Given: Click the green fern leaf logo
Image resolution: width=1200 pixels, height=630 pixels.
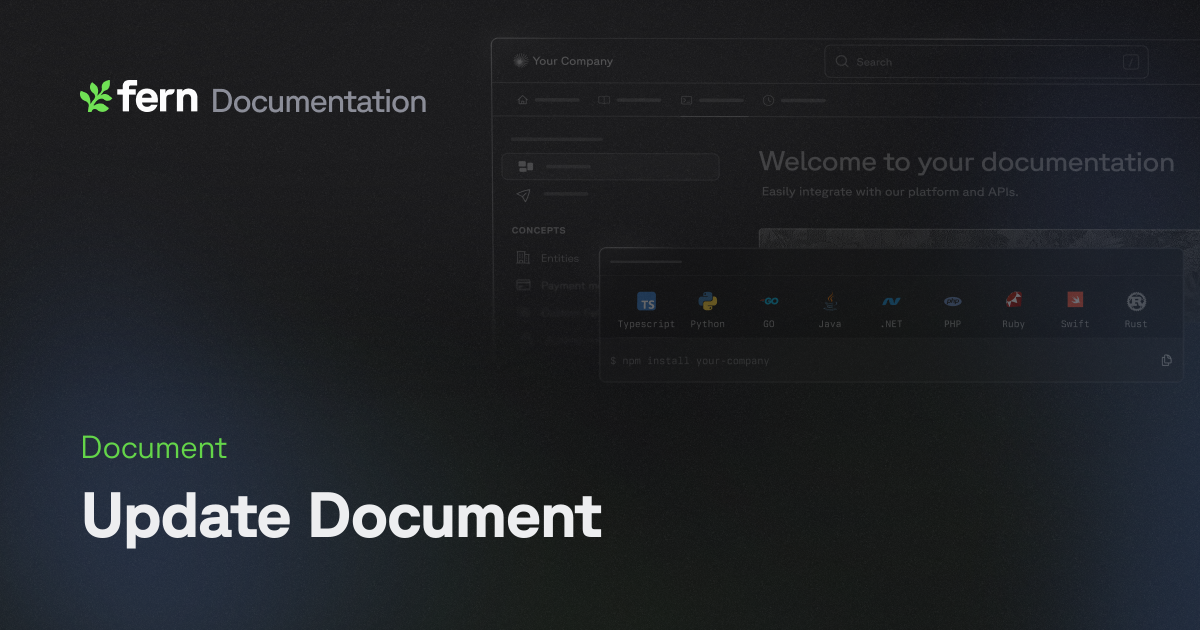Looking at the screenshot, I should pos(96,97).
